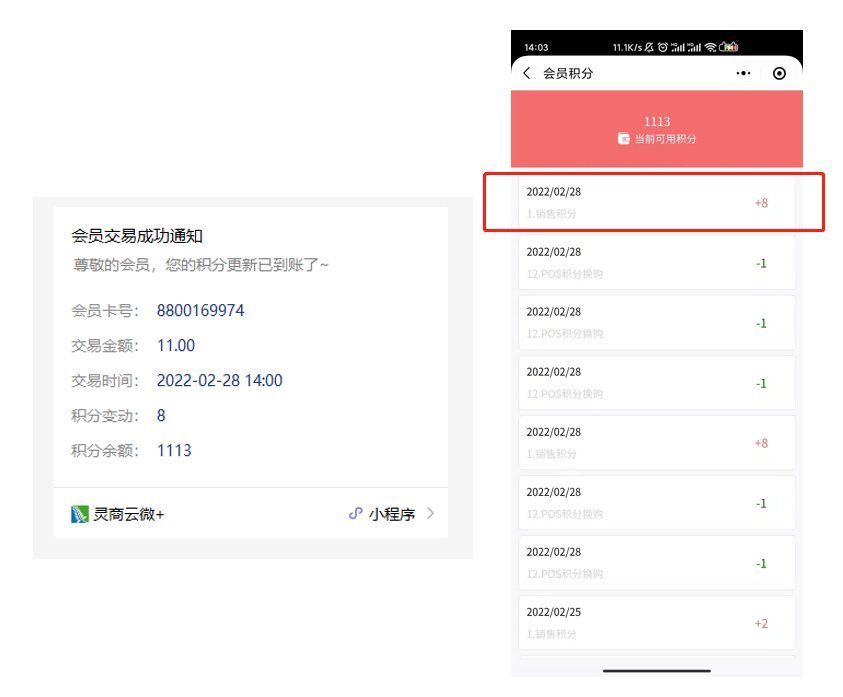Tap the wallet icon beside 当前可用积分
The width and height of the screenshot is (843, 697).
[x=623, y=139]
